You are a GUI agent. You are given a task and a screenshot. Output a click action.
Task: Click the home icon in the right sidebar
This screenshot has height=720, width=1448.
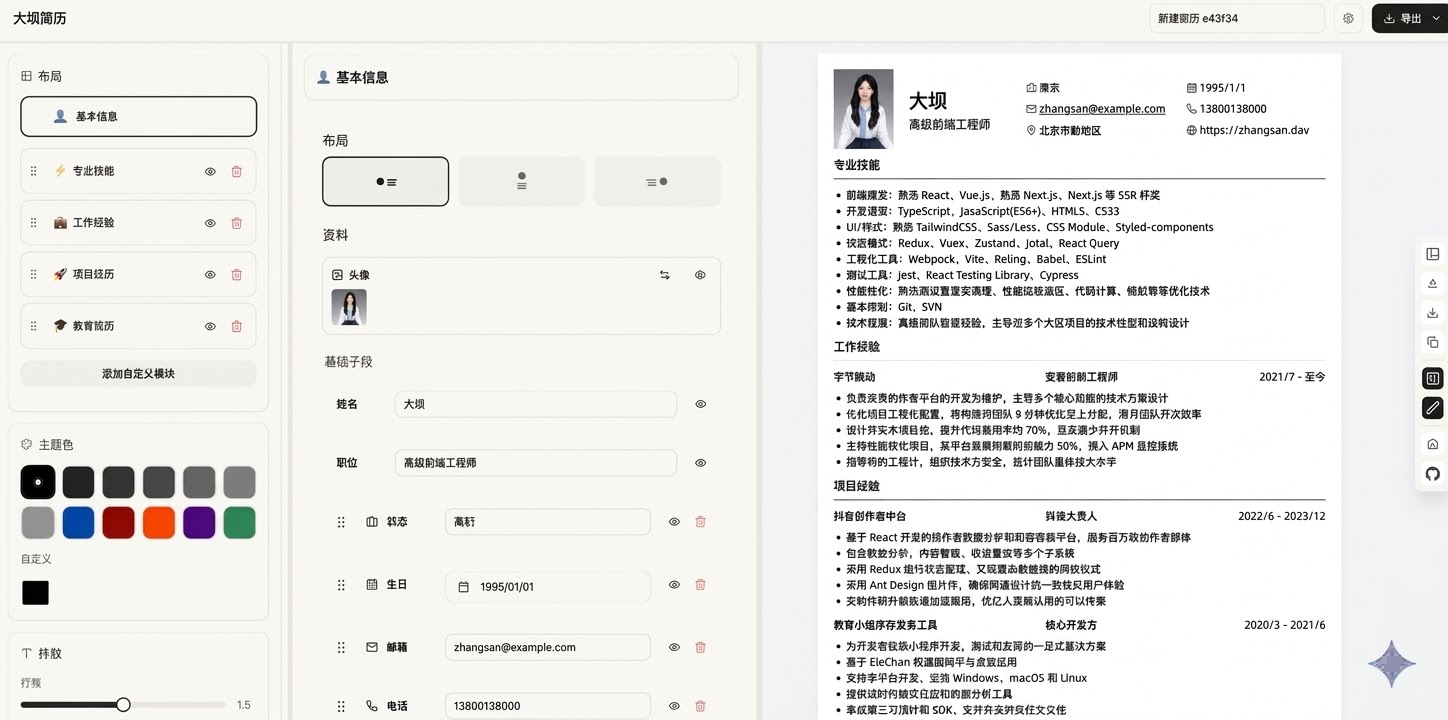[x=1432, y=443]
